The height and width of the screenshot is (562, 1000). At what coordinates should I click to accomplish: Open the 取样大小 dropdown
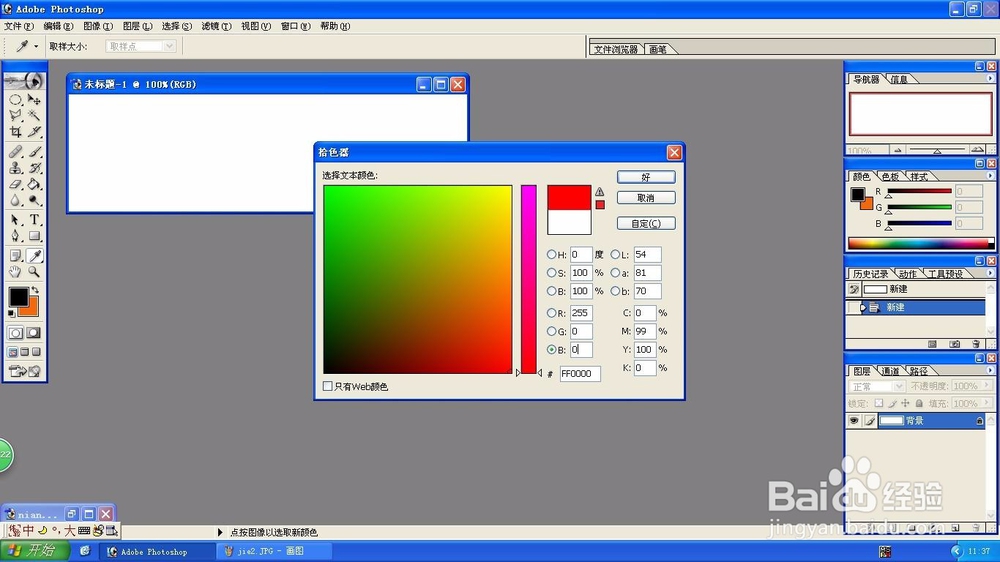pos(140,46)
